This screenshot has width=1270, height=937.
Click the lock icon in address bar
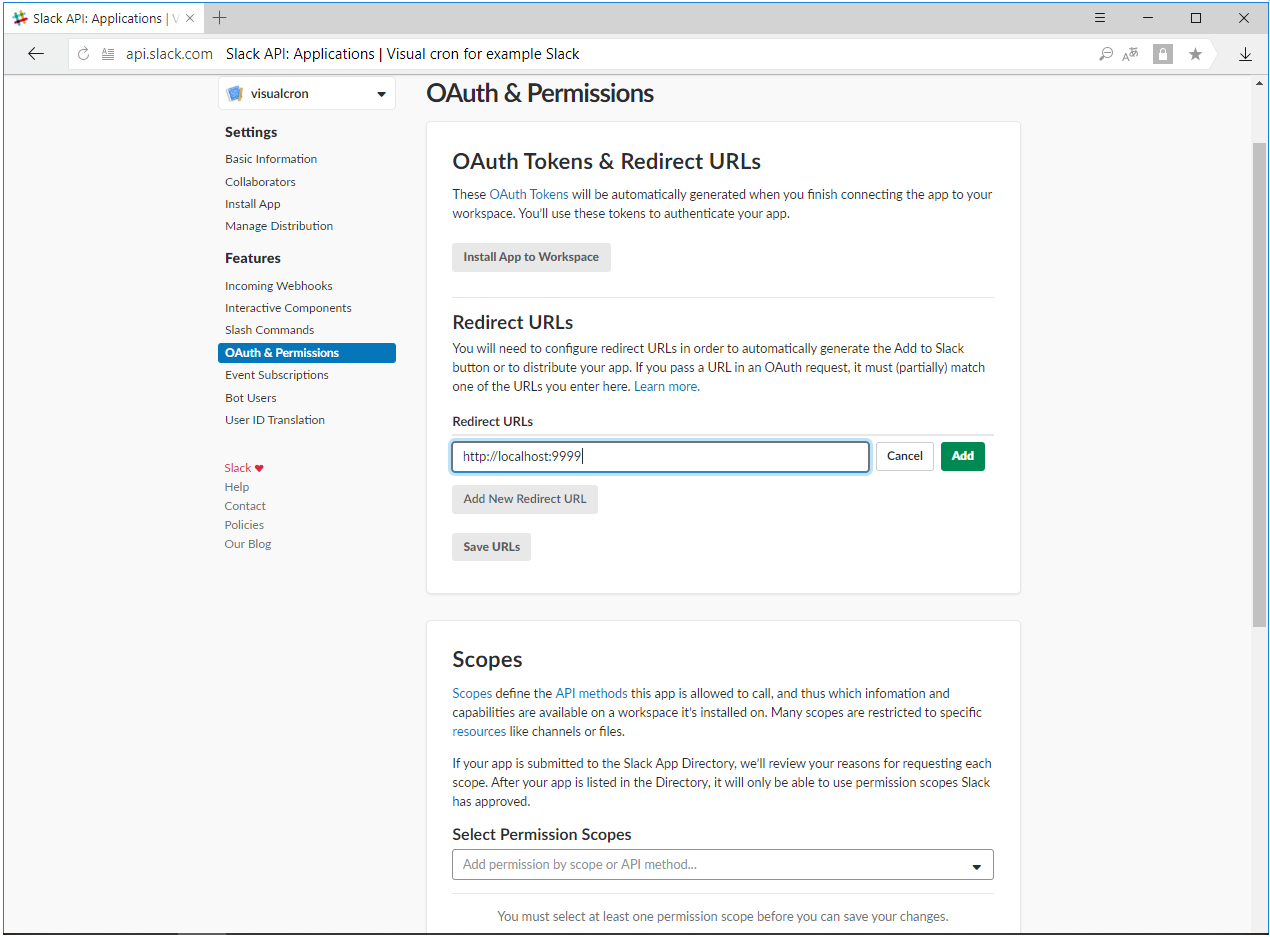click(x=1162, y=54)
